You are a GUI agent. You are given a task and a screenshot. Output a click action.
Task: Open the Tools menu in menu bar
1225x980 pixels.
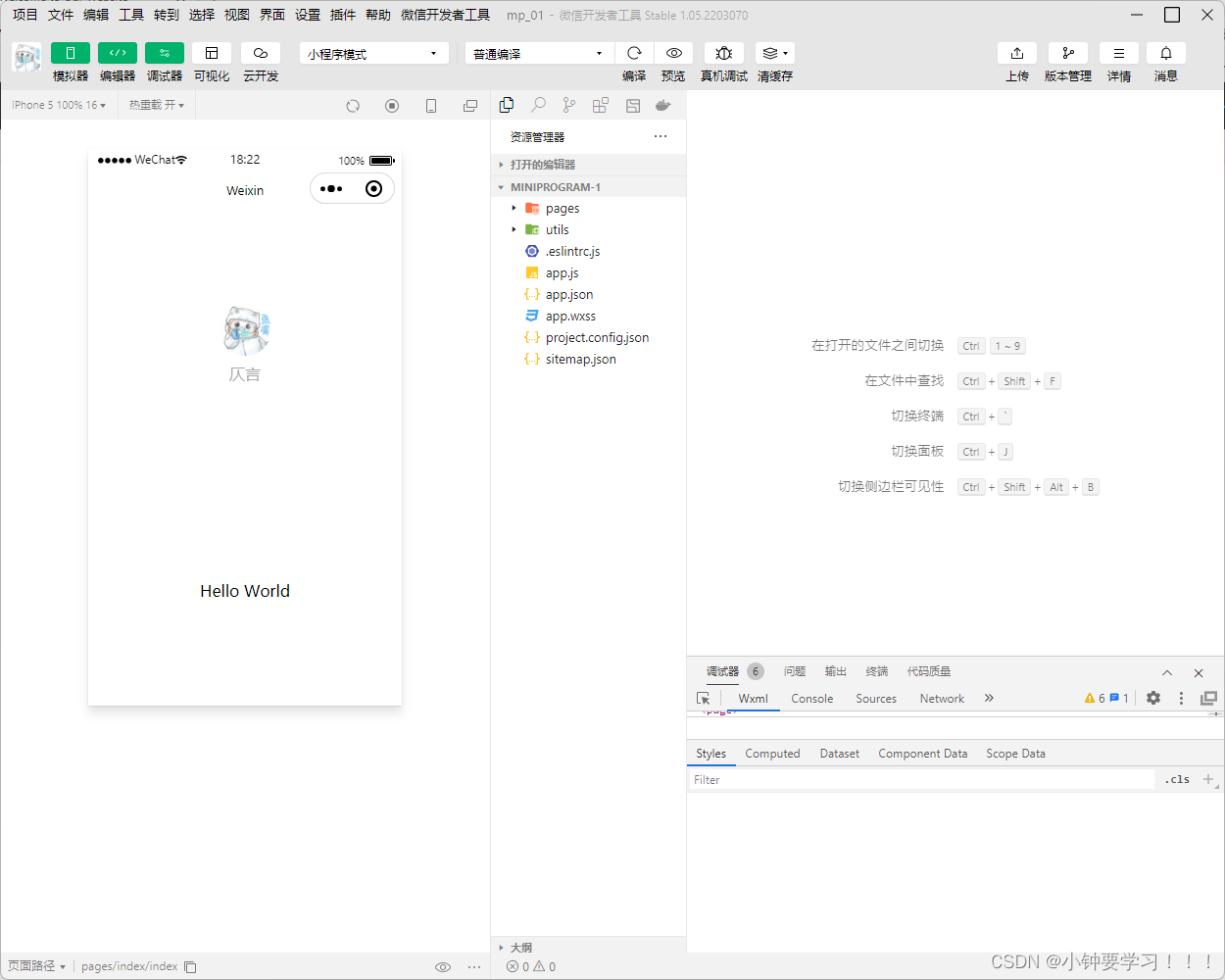(x=130, y=15)
